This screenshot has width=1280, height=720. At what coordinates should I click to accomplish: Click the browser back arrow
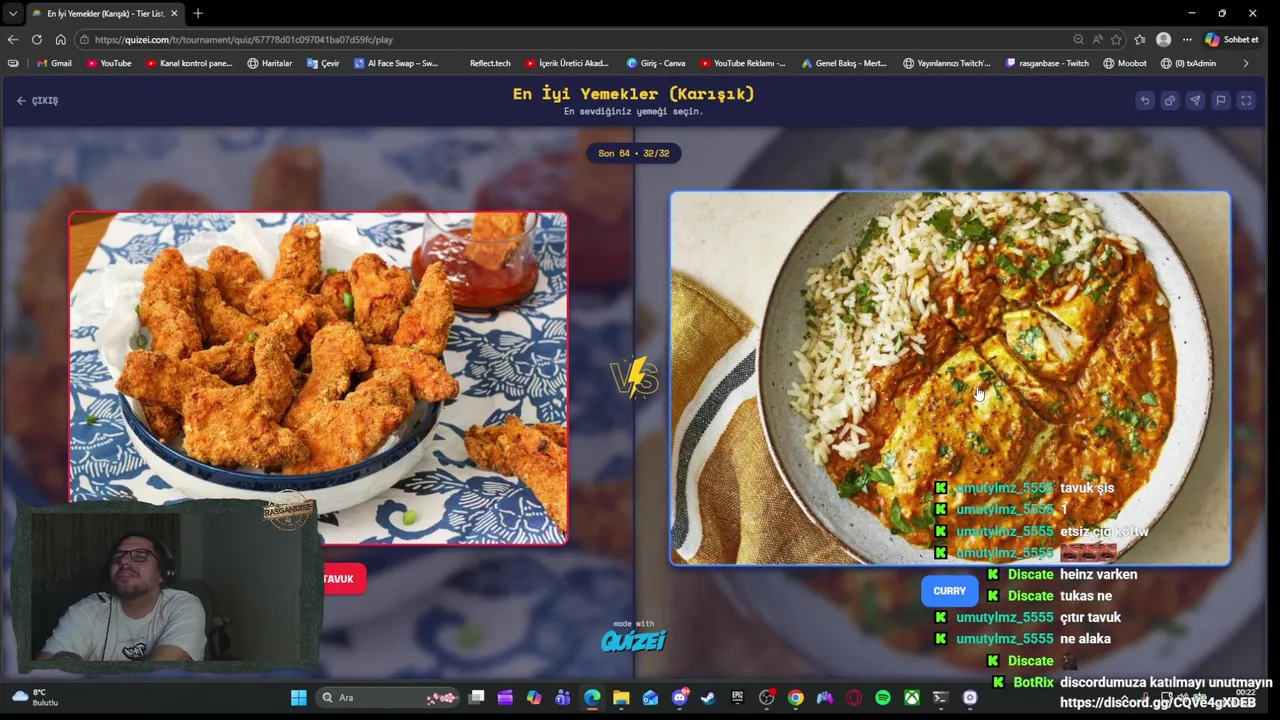13,39
